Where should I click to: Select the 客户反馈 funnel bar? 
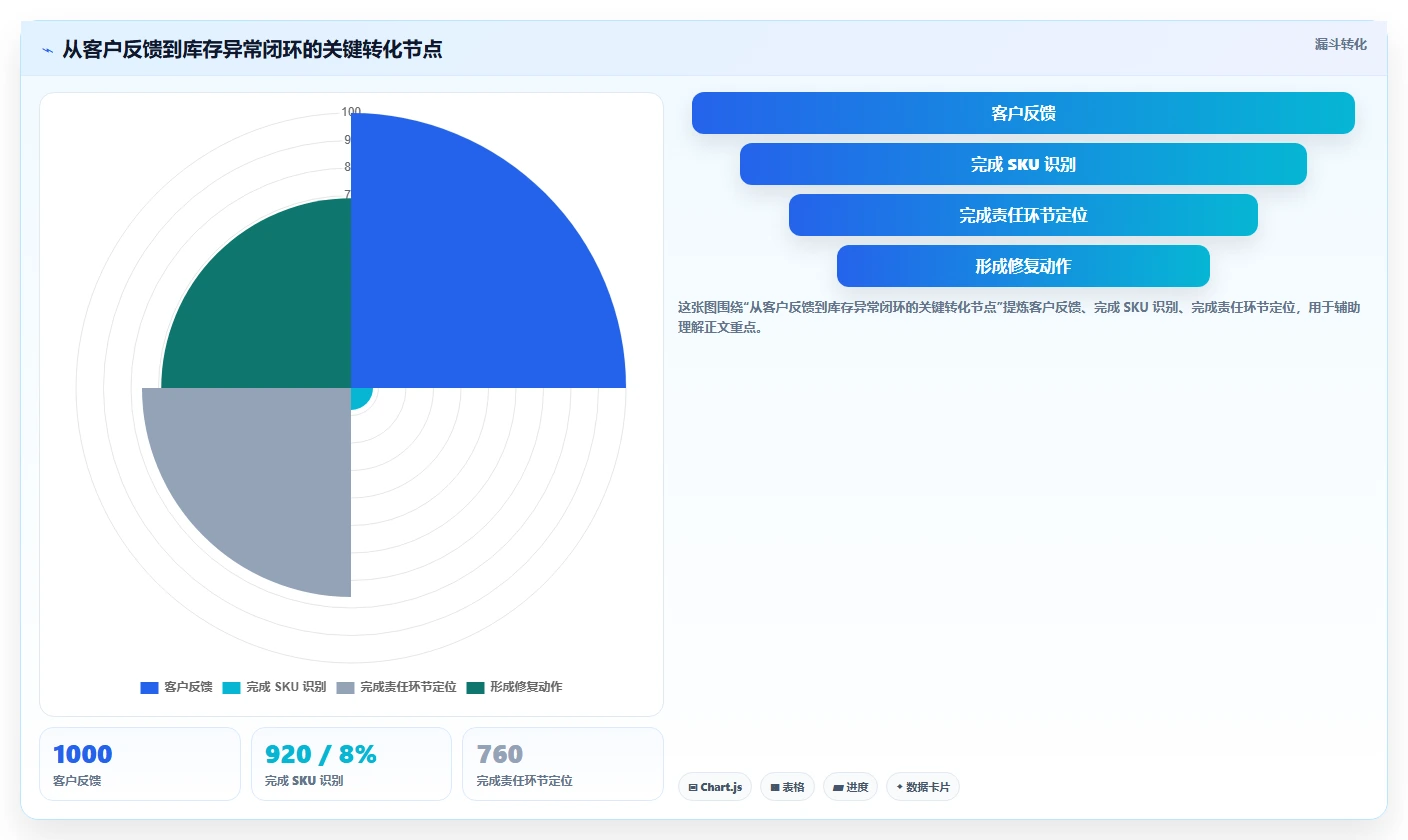1023,113
